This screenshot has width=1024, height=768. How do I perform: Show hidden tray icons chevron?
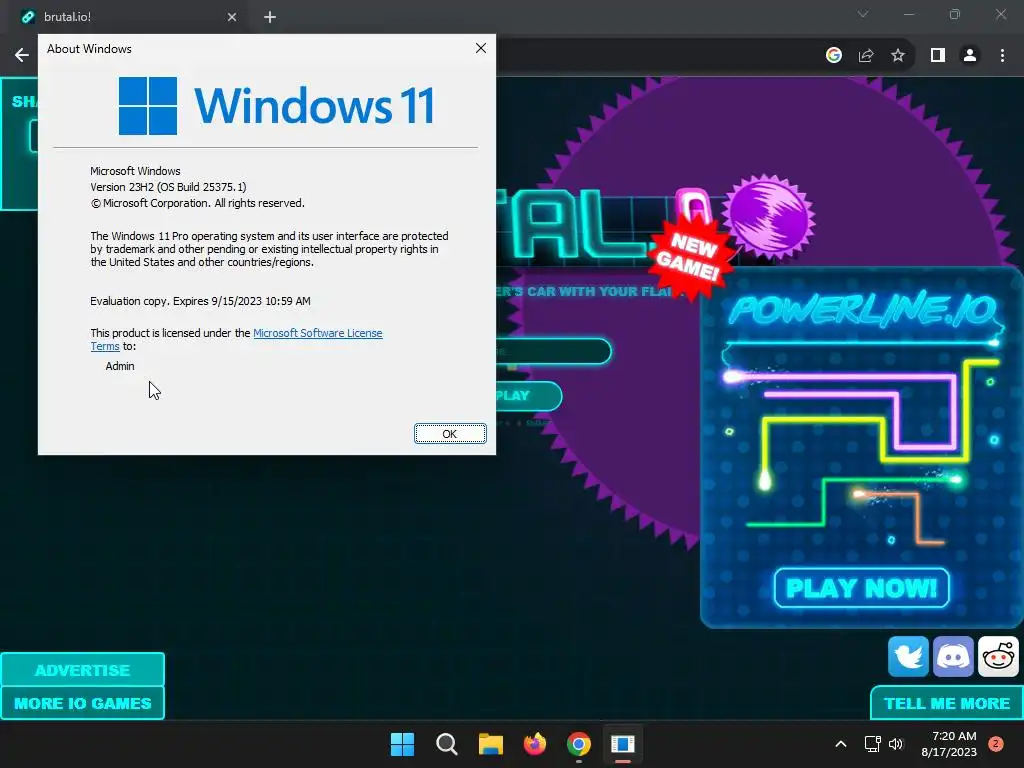[841, 744]
